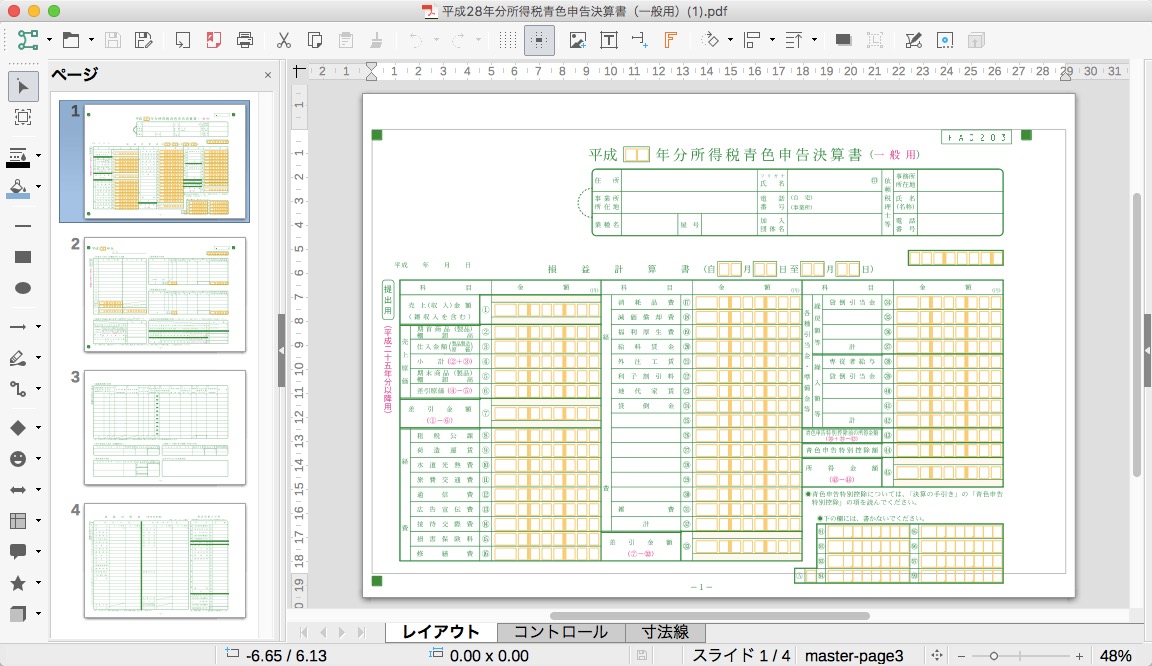Expand the Transformations dropdown arrow
The width and height of the screenshot is (1152, 666).
coord(730,40)
